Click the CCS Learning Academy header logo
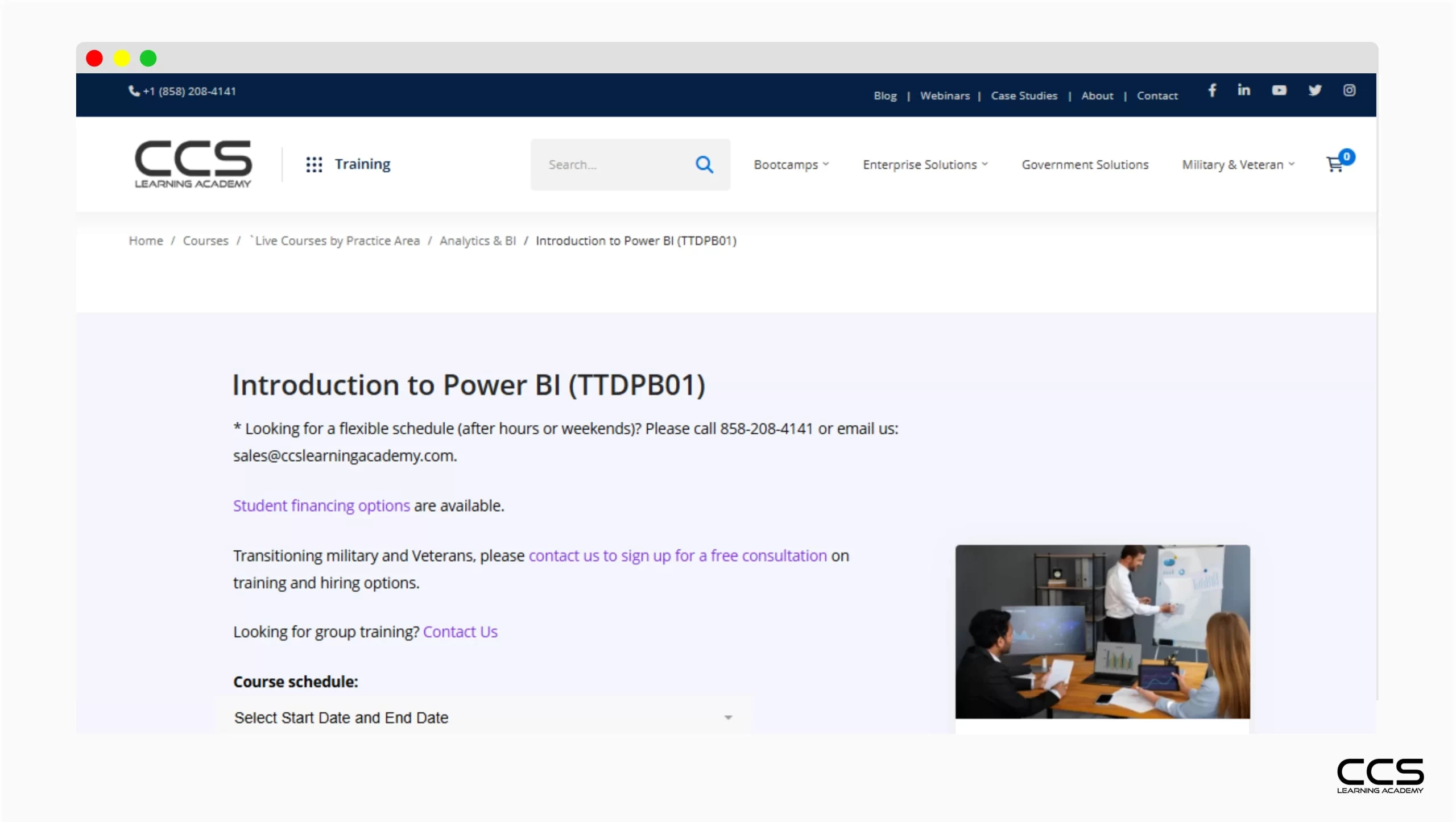 193,164
